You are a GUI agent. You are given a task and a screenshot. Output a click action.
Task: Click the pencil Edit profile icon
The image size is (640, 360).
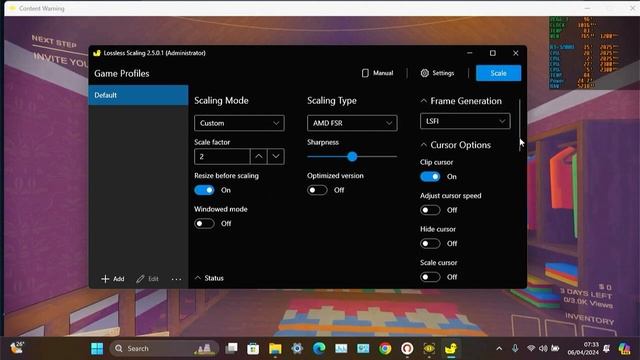pos(140,279)
